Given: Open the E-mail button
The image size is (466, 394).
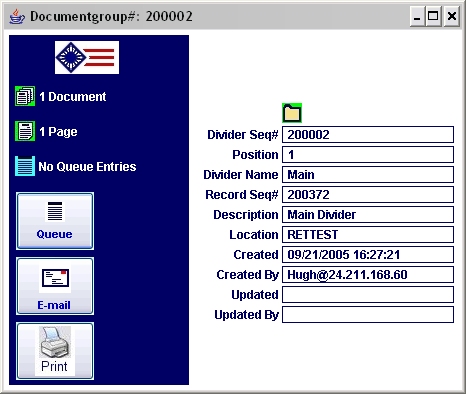Looking at the screenshot, I should tap(55, 286).
